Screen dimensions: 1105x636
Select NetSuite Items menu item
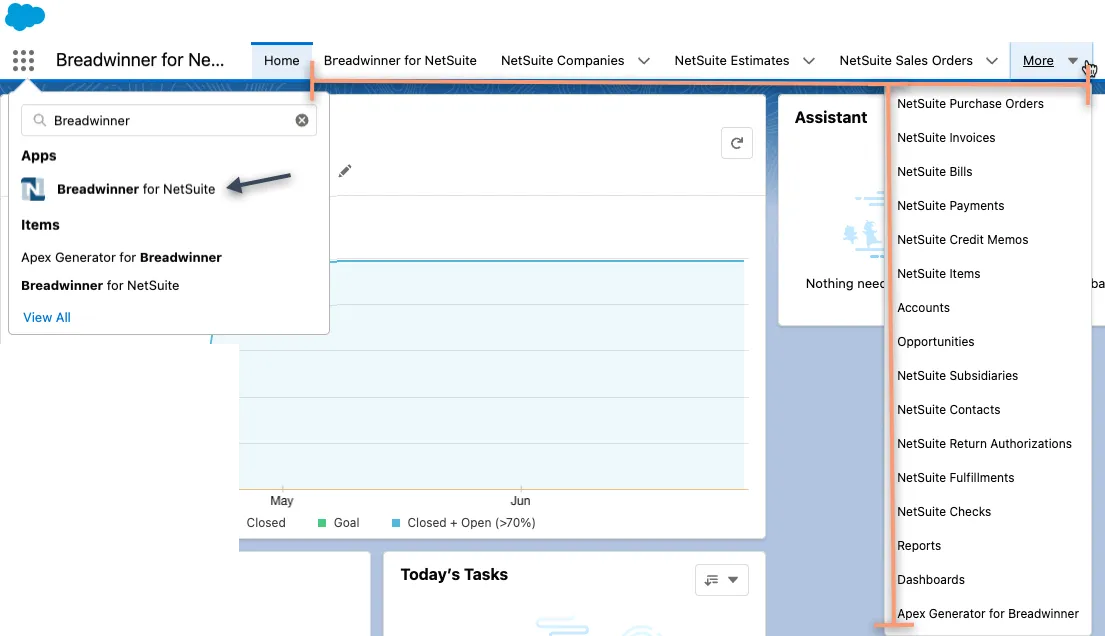click(938, 274)
